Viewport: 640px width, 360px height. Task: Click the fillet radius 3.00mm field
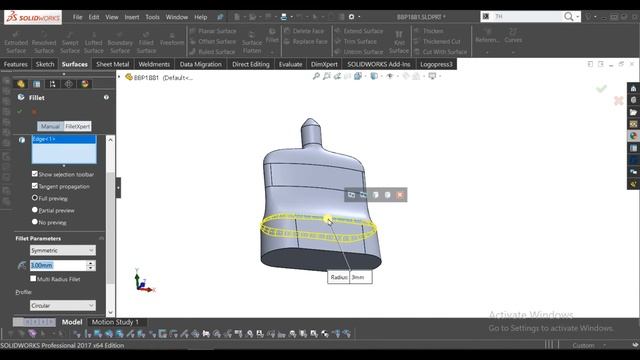(x=58, y=265)
